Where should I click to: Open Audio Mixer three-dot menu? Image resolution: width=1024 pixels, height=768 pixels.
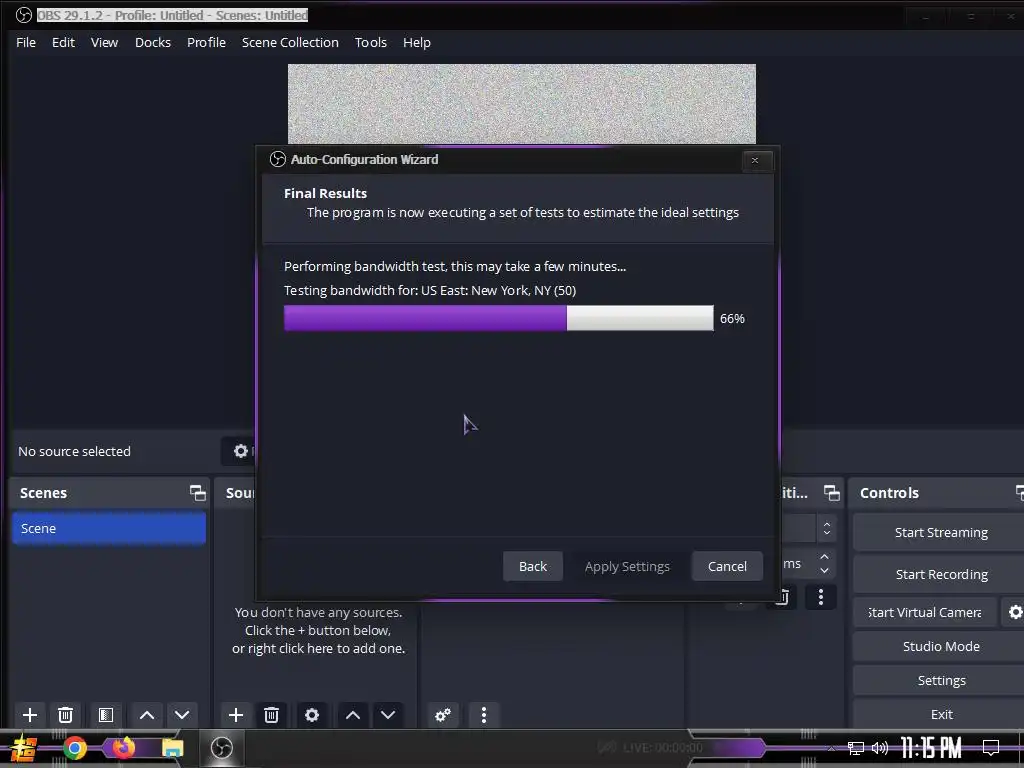pyautogui.click(x=484, y=714)
